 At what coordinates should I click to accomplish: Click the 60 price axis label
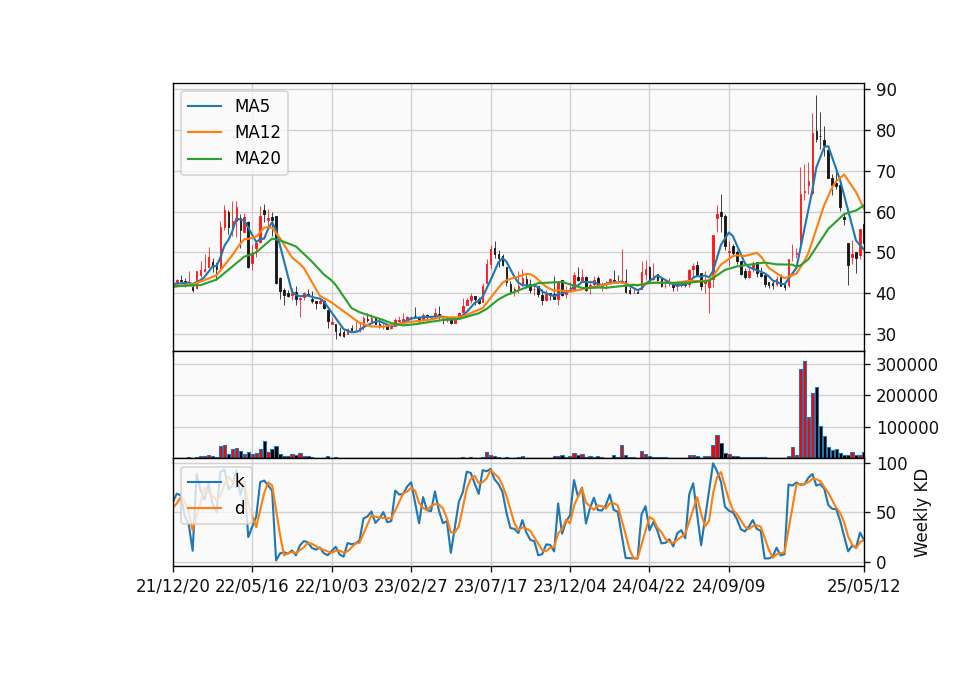tap(886, 212)
